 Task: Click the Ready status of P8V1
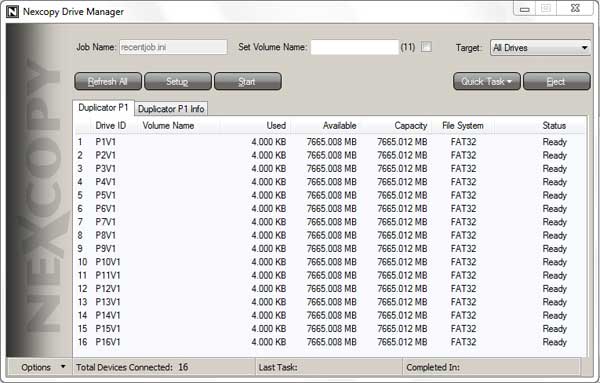[554, 236]
